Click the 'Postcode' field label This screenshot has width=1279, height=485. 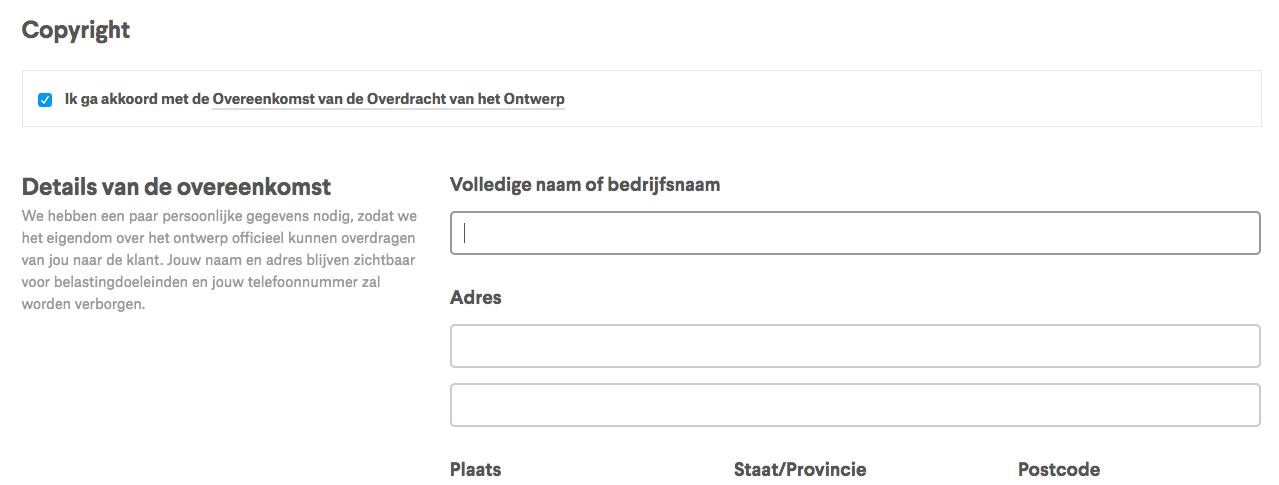point(1059,470)
